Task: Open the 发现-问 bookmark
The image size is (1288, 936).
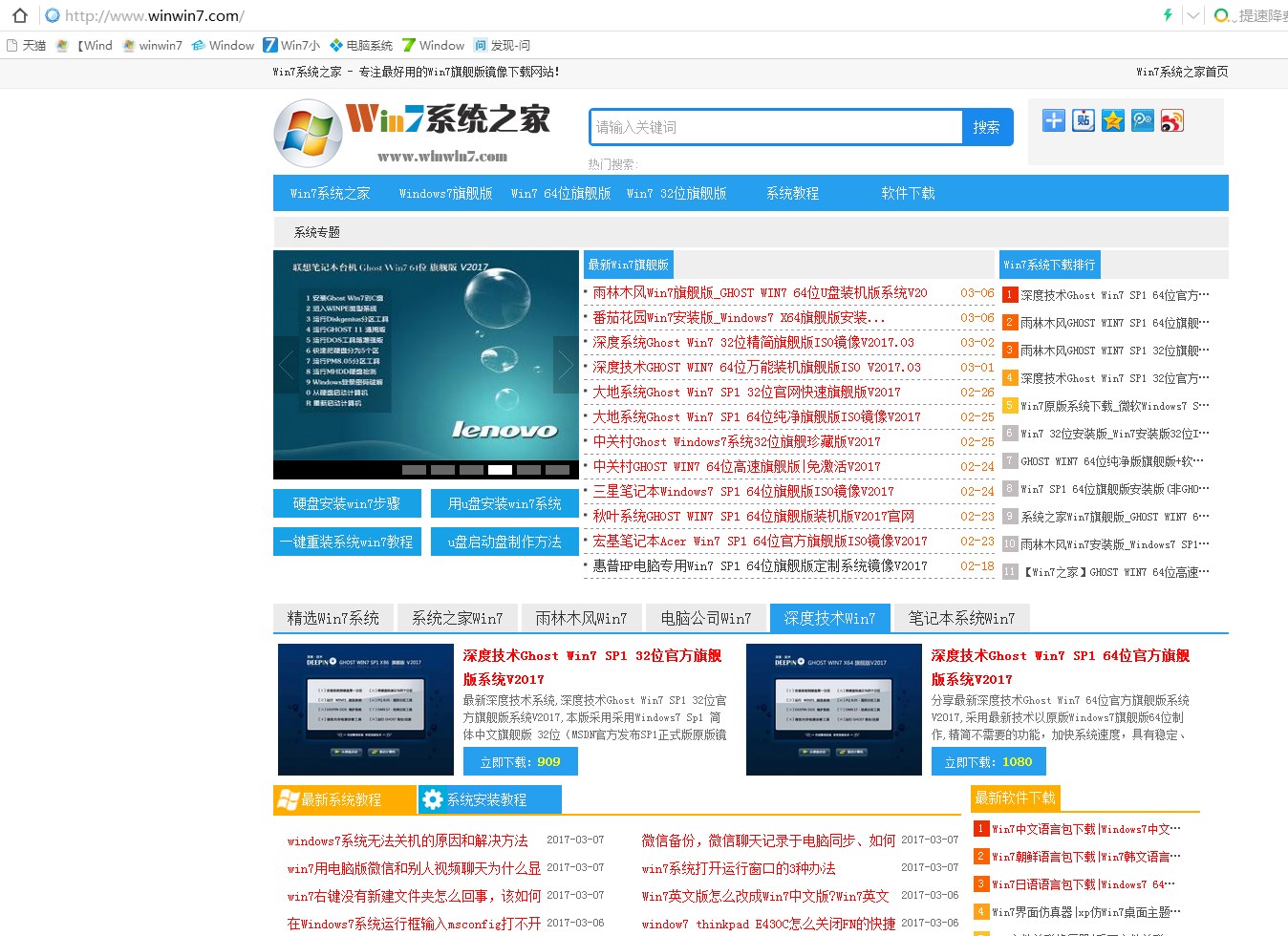Action: [502, 45]
